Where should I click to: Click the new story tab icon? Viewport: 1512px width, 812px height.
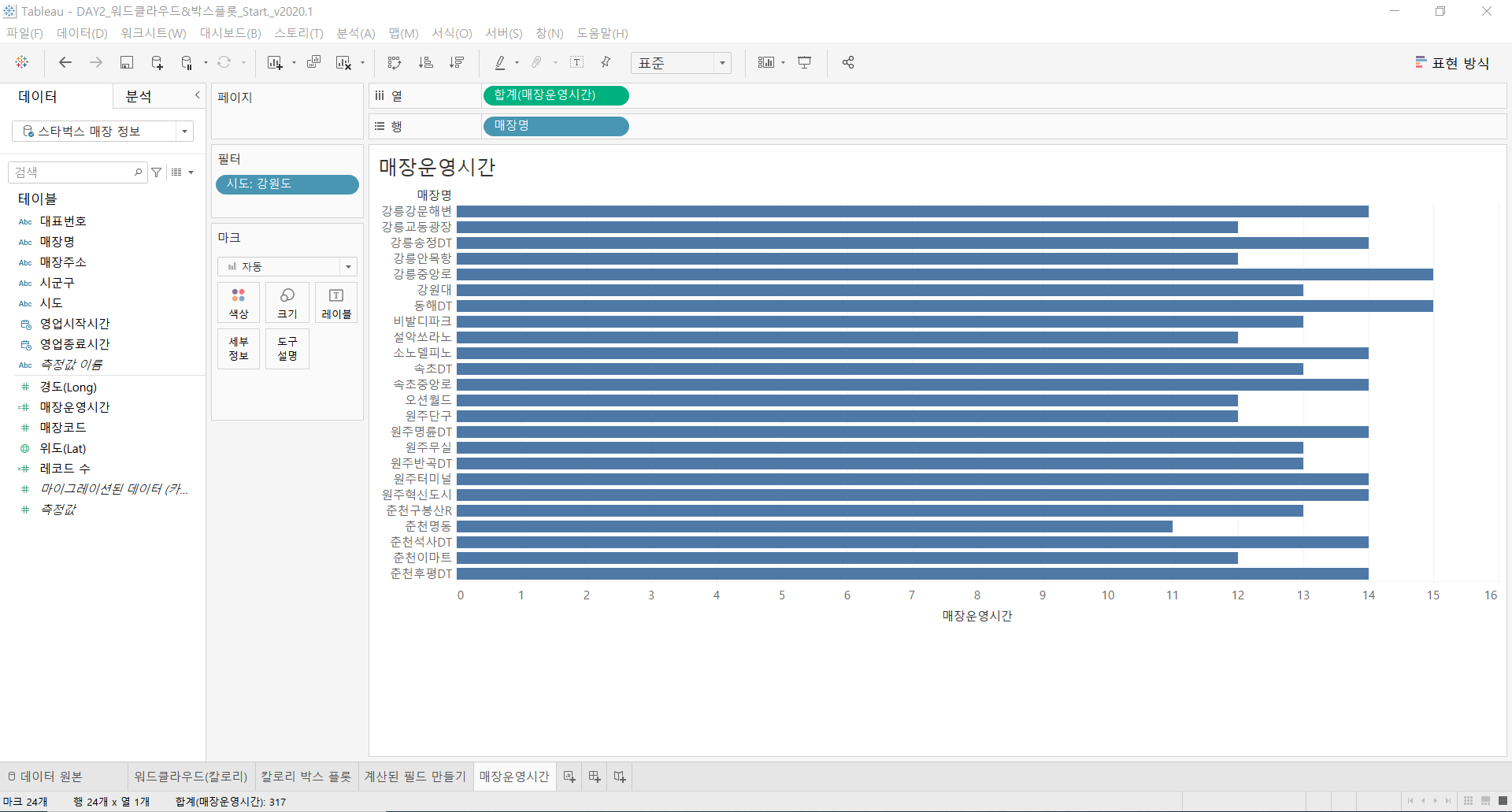[x=620, y=777]
